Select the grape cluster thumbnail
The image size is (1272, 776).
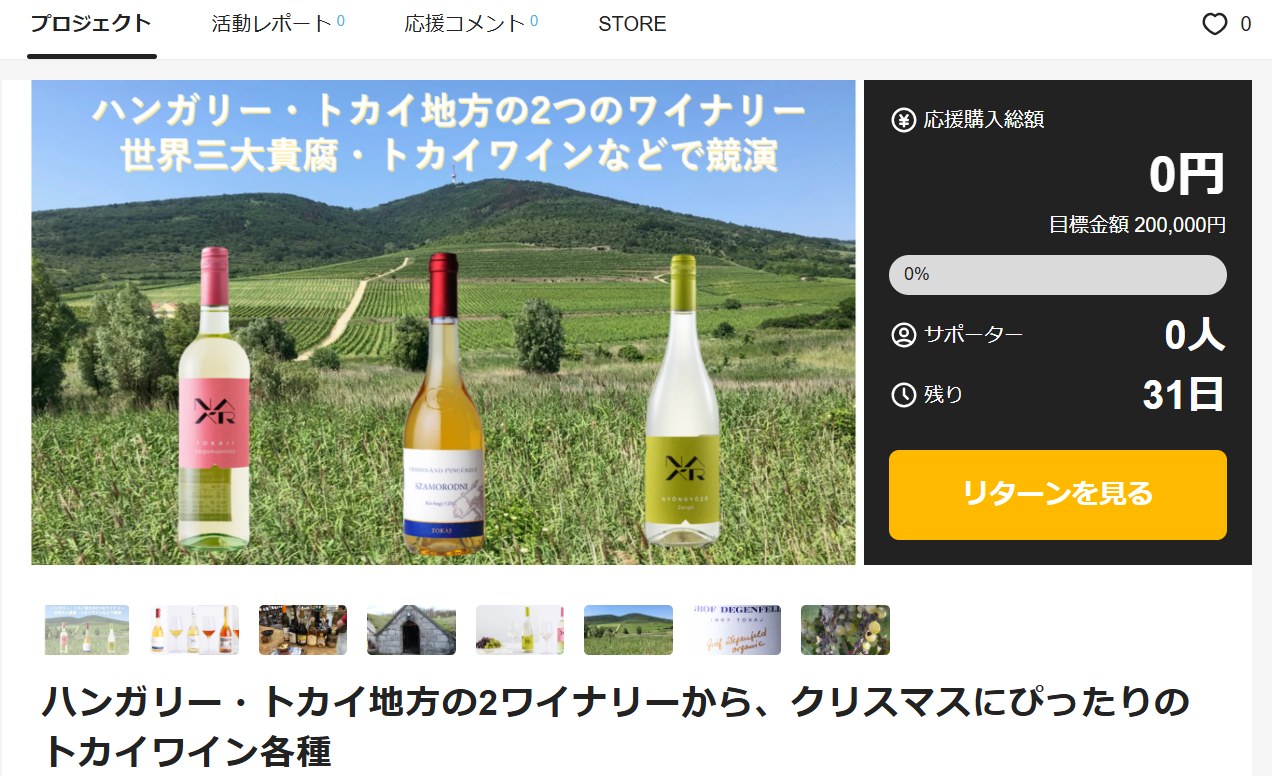click(x=845, y=630)
